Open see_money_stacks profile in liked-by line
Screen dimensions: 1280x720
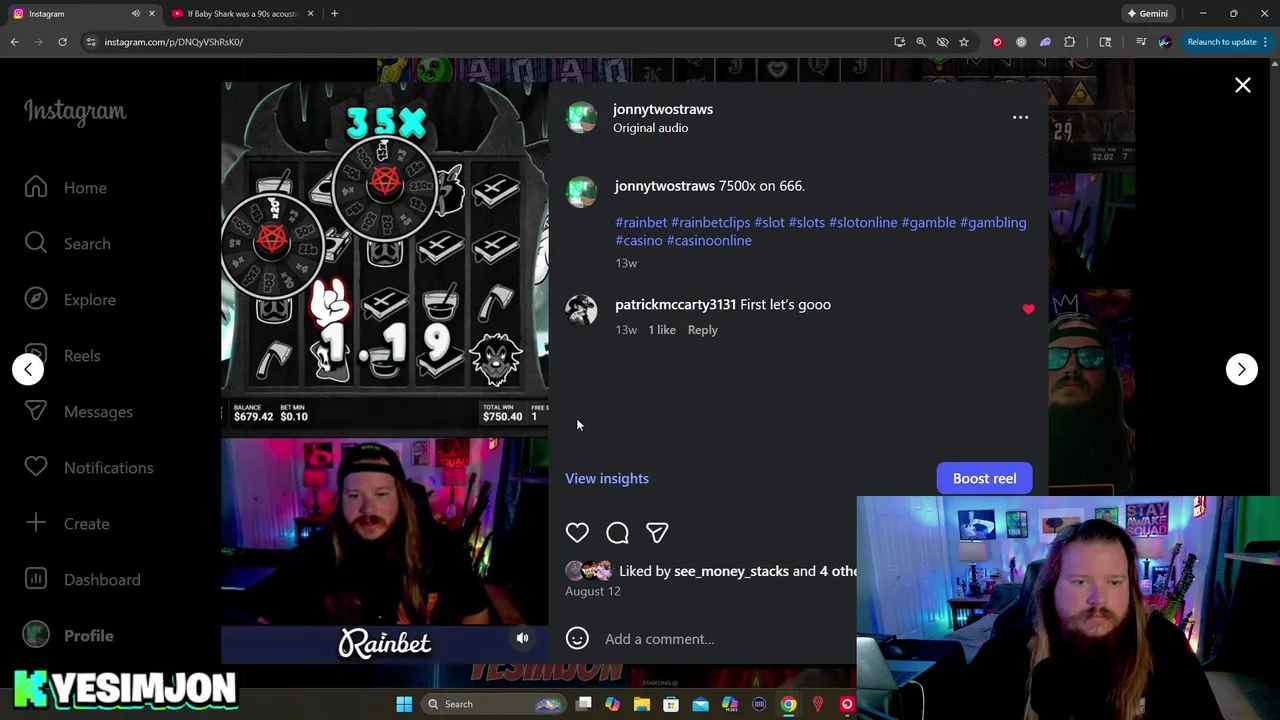pyautogui.click(x=731, y=571)
